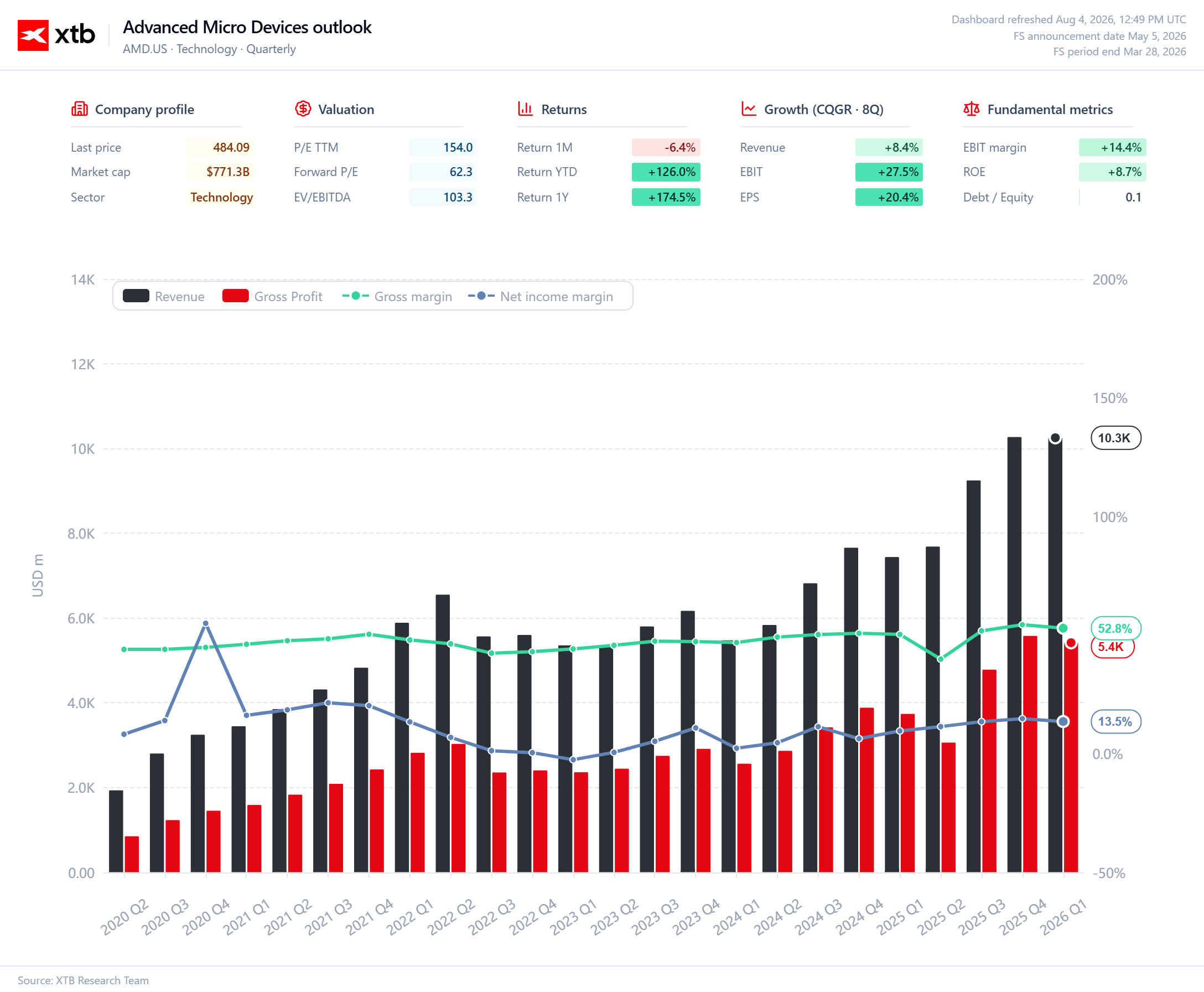The width and height of the screenshot is (1204, 992).
Task: Click the Return YTD +126.0% badge
Action: point(666,172)
